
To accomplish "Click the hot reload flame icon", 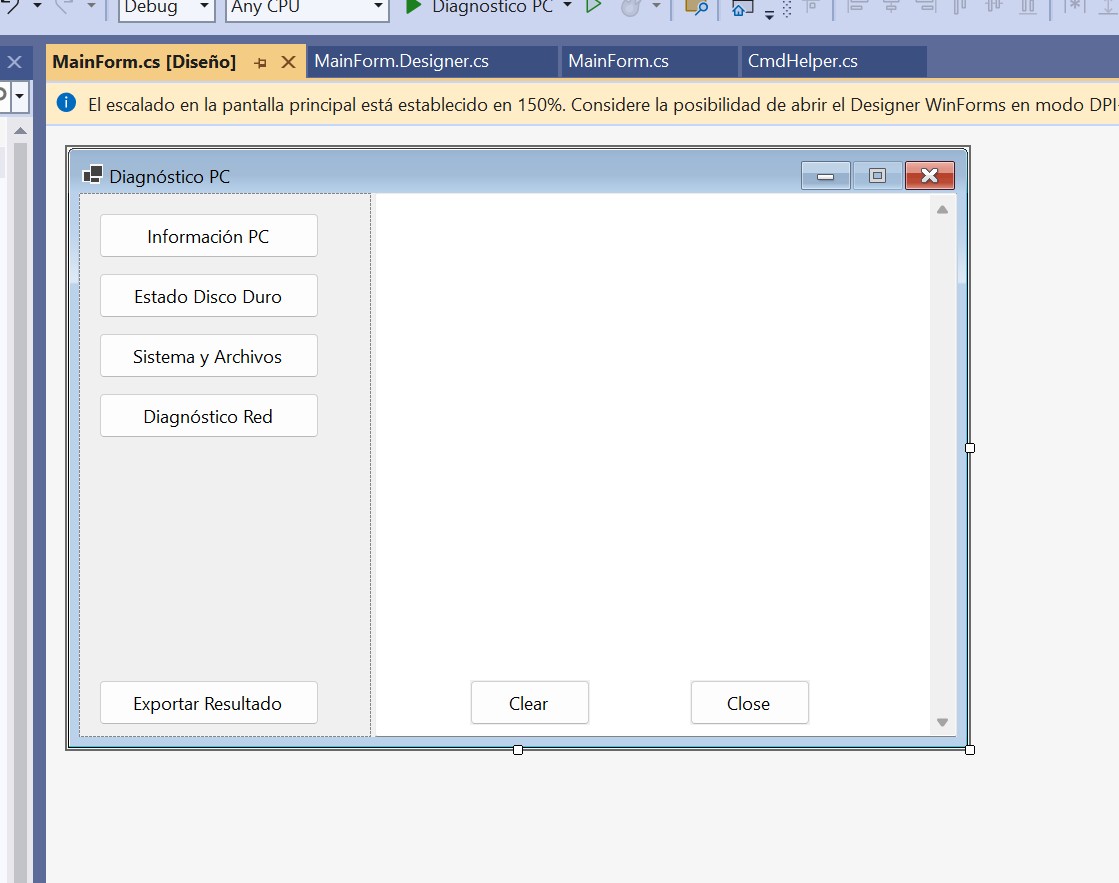I will [630, 8].
